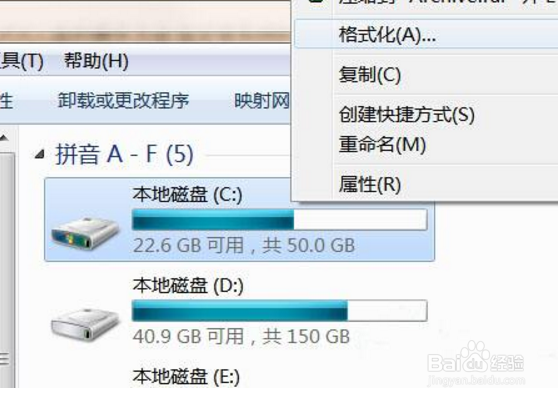Select the 本地磁盘 (D:) label
558x400 pixels.
(188, 286)
